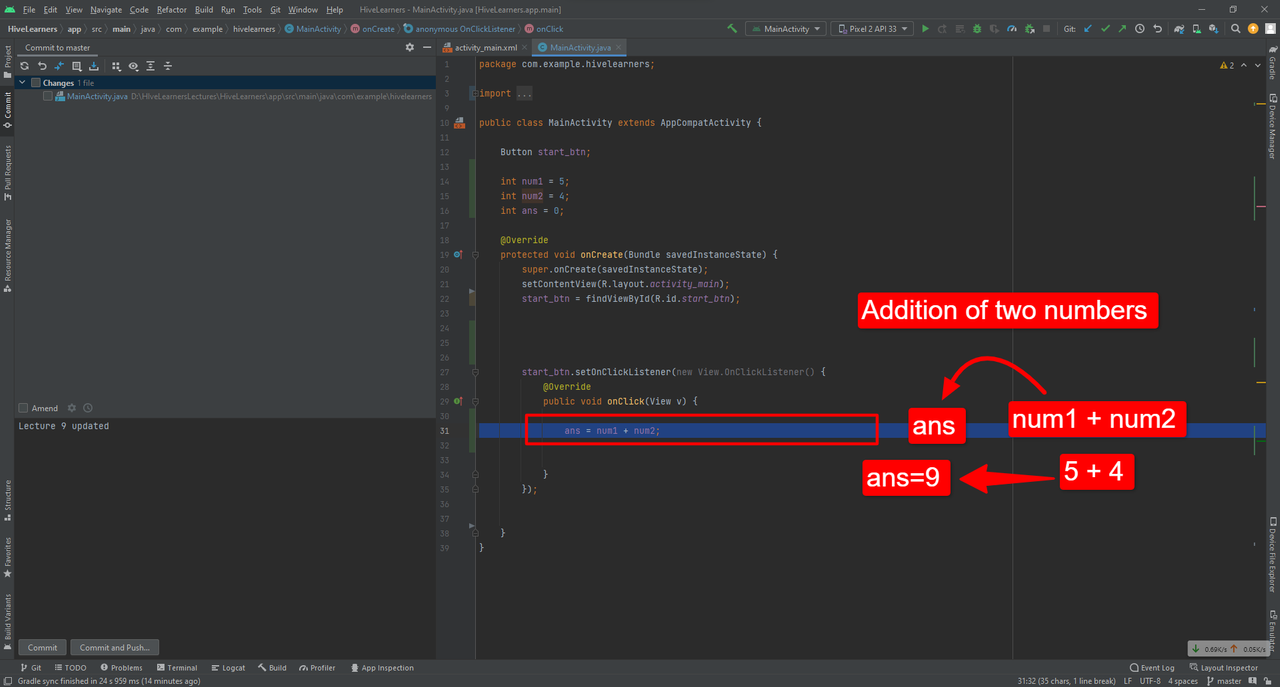Image resolution: width=1280 pixels, height=687 pixels.
Task: Click the Commit and Push button
Action: (115, 647)
